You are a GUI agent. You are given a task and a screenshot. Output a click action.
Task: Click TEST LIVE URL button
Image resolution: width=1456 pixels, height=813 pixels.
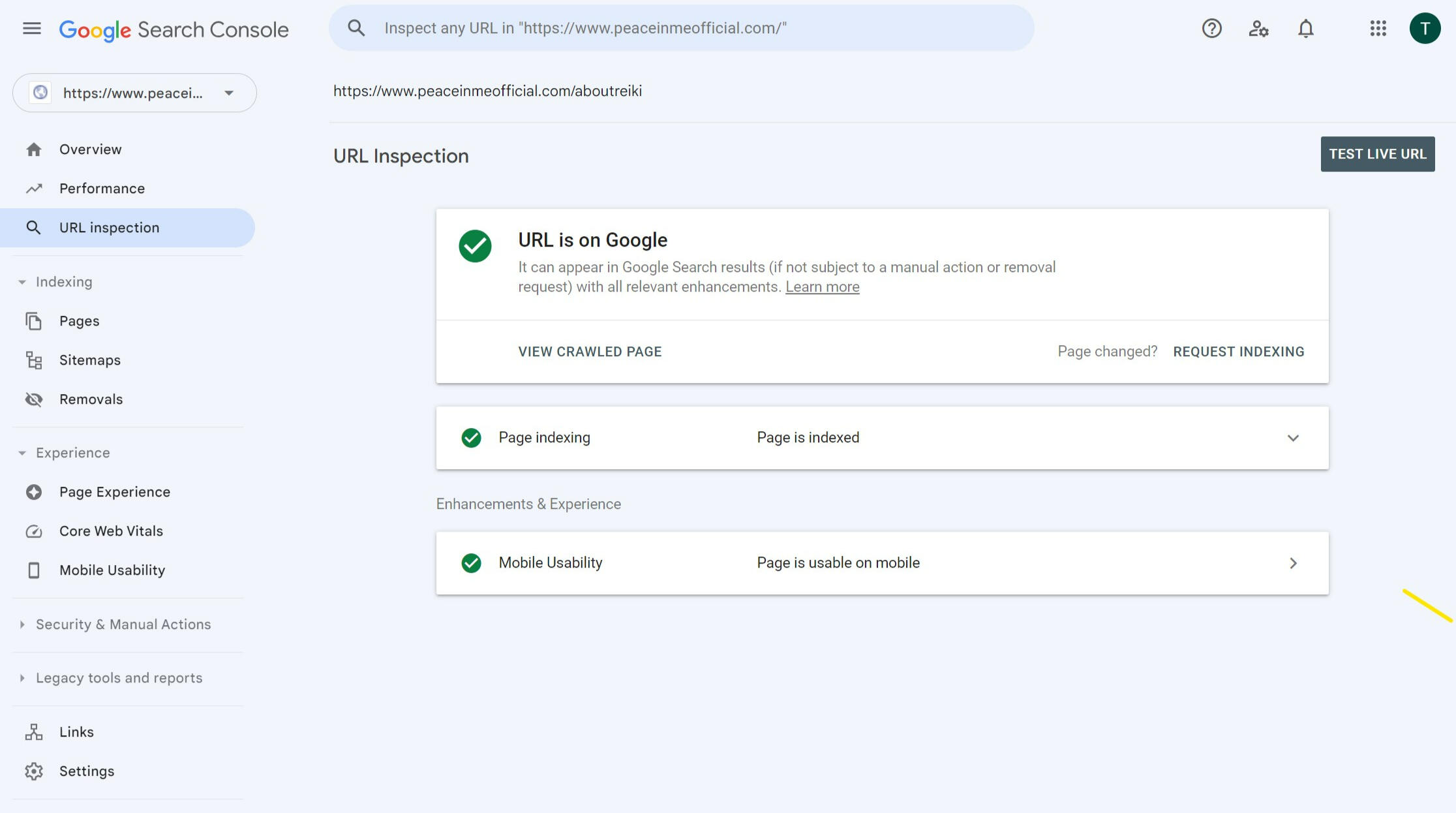pyautogui.click(x=1377, y=154)
